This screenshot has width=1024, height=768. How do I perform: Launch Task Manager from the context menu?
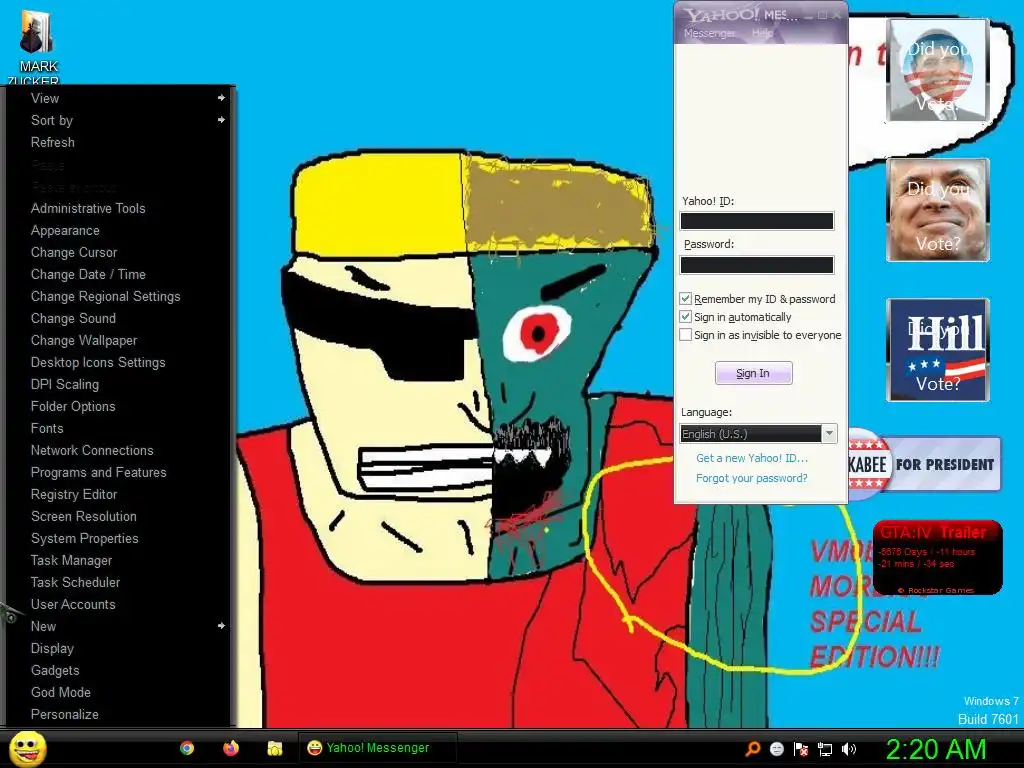point(119,560)
